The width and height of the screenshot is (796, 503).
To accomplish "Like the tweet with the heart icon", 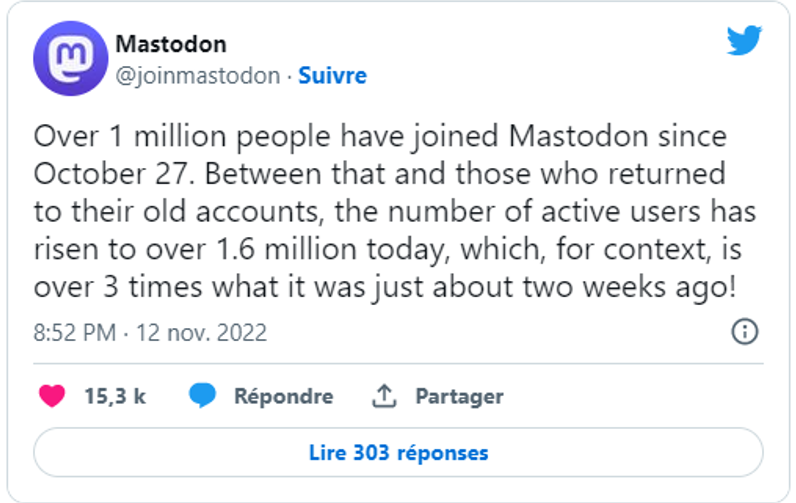I will 52,396.
